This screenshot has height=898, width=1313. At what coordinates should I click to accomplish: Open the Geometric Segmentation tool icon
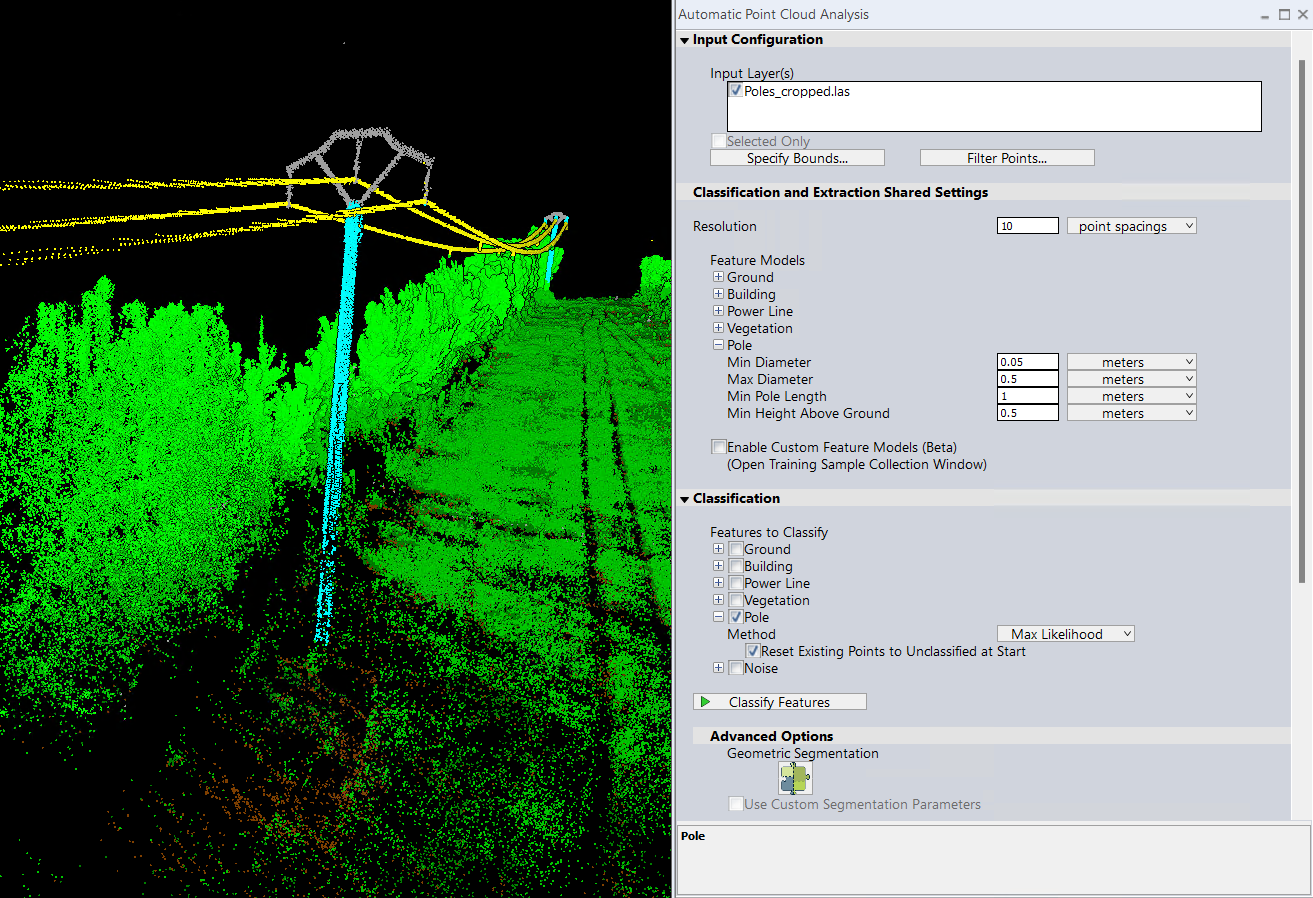click(795, 778)
